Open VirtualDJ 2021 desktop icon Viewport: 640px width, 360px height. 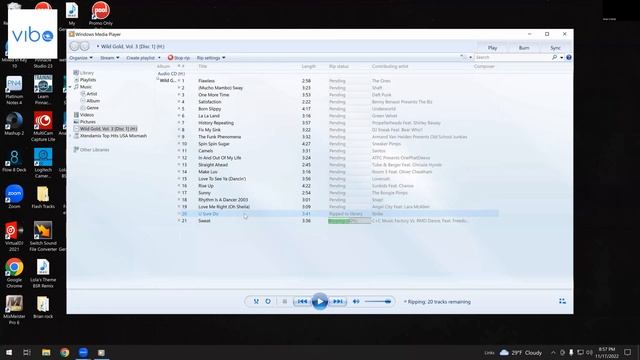pyautogui.click(x=14, y=236)
